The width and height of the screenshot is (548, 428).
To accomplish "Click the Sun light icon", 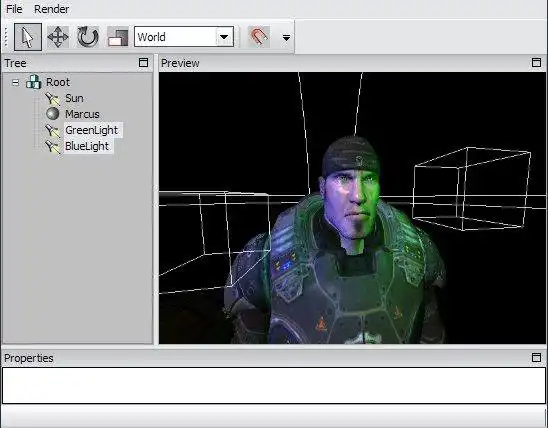I will 52,99.
